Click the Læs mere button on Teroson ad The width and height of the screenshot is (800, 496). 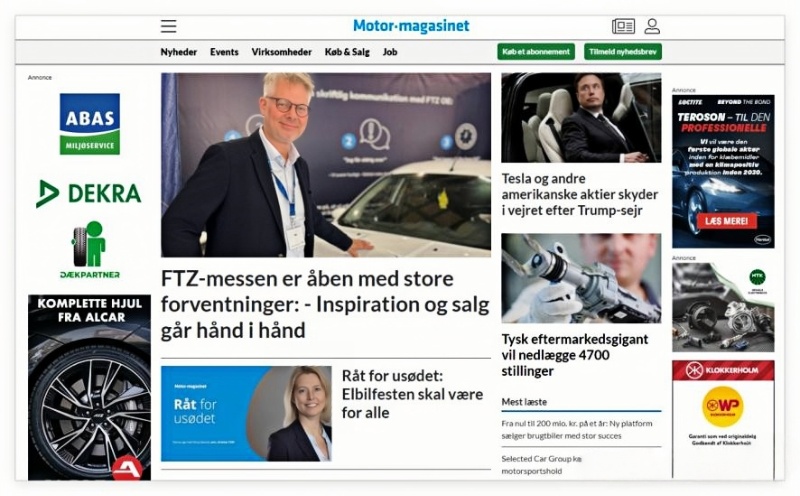727,221
